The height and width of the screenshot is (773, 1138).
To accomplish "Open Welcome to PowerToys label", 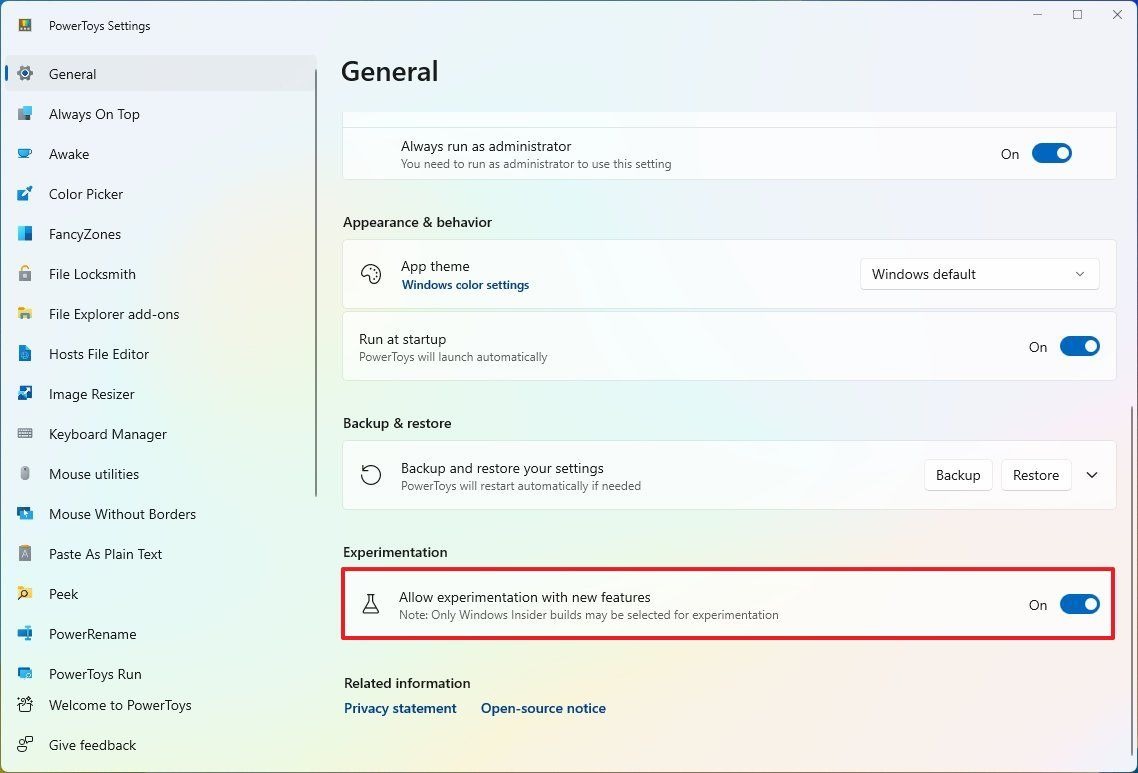I will 120,705.
